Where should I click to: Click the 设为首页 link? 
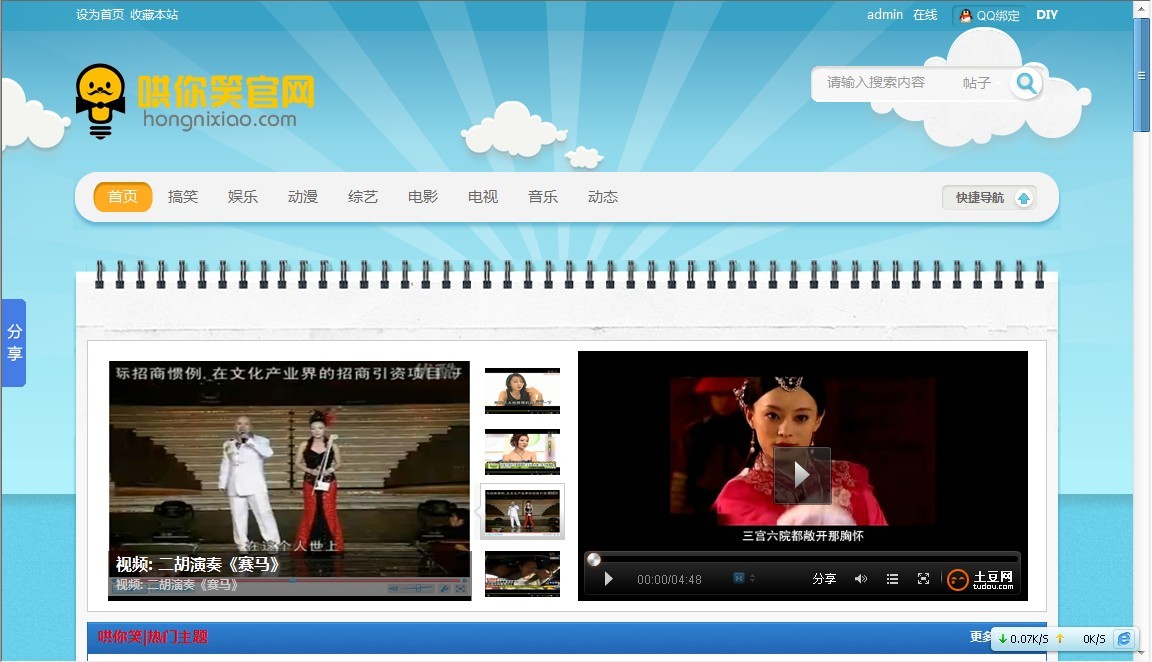point(100,15)
